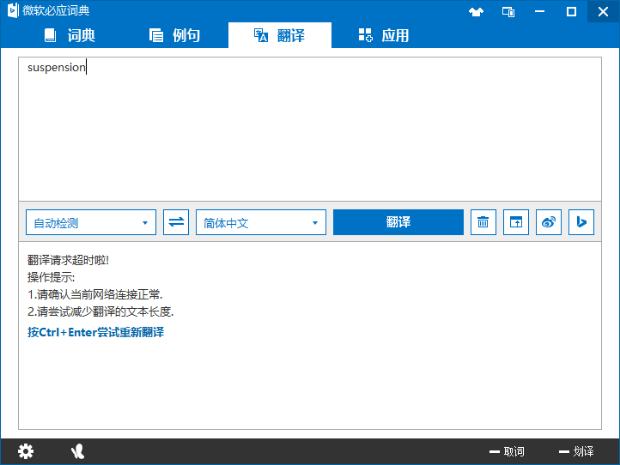Clear text with the trash icon
The height and width of the screenshot is (465, 620).
tap(483, 222)
